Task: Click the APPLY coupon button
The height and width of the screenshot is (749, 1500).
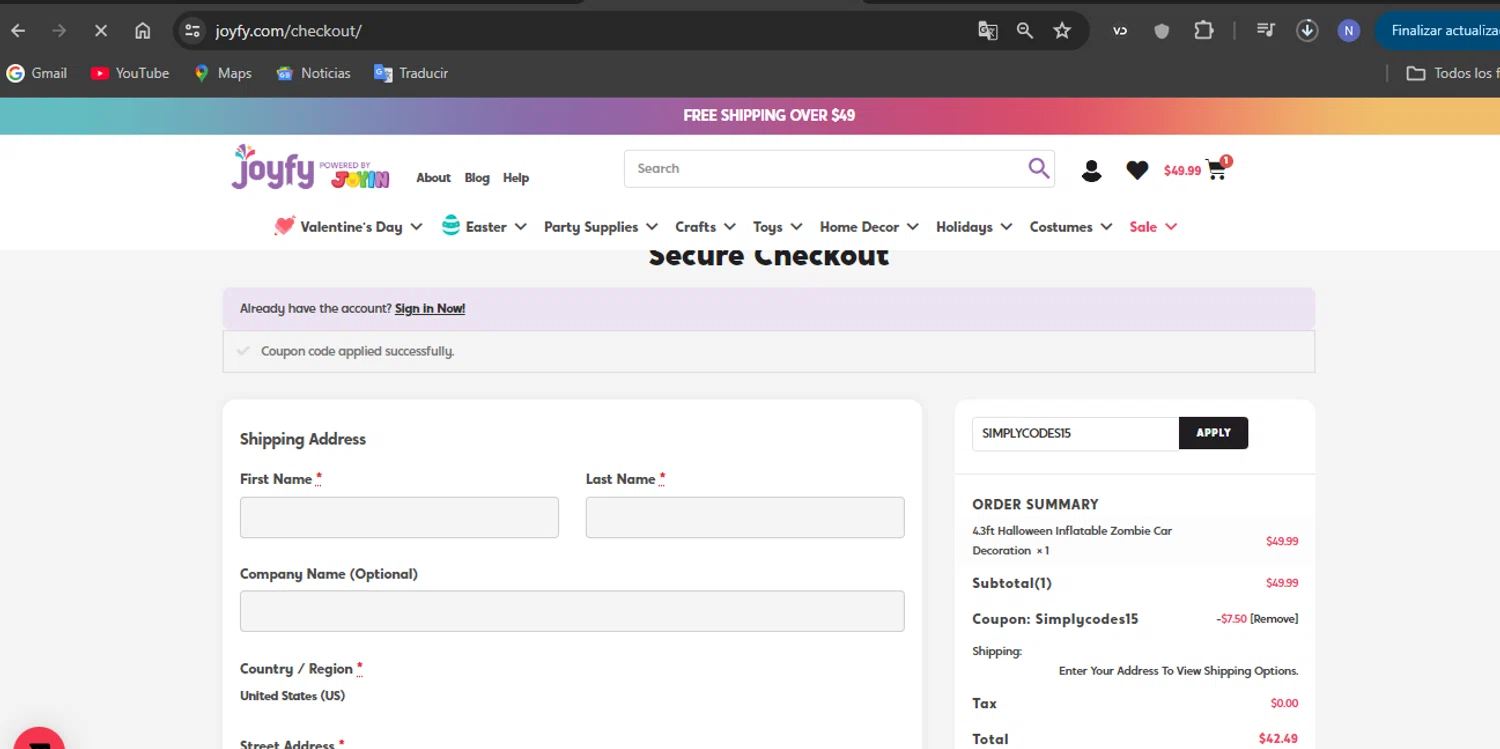Action: [x=1213, y=433]
